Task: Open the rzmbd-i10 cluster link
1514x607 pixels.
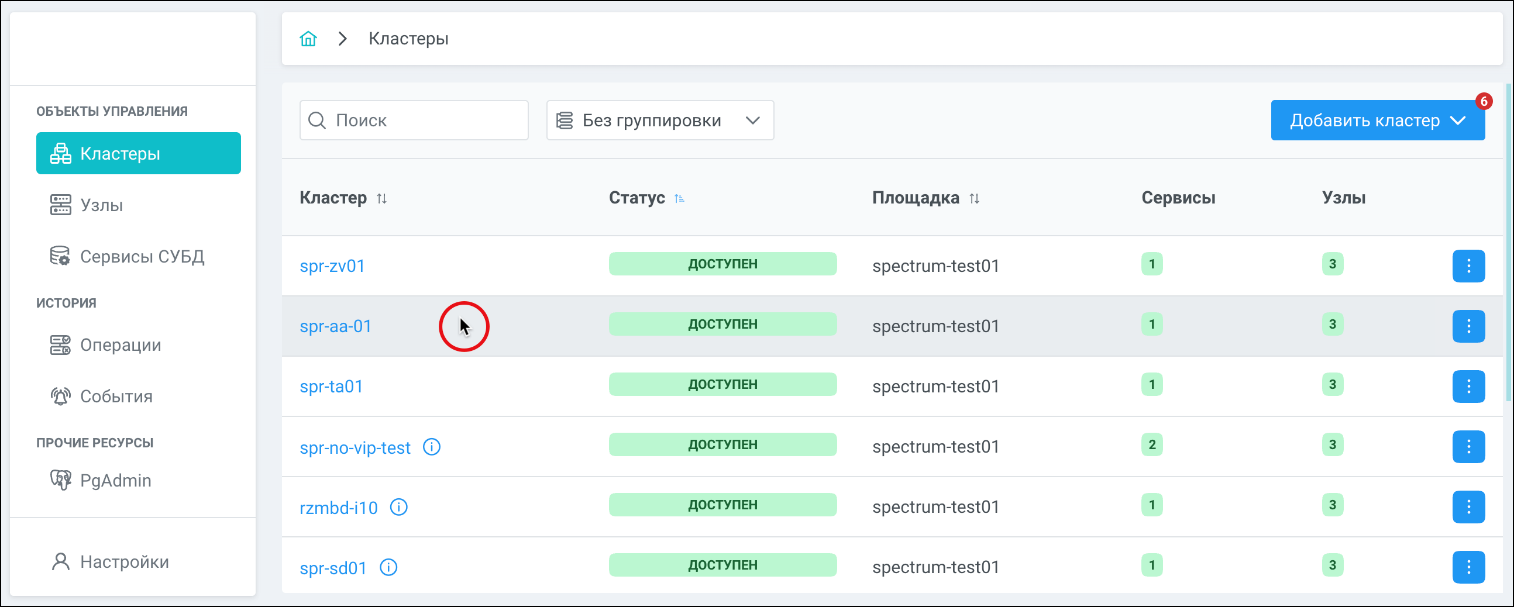Action: tap(339, 507)
